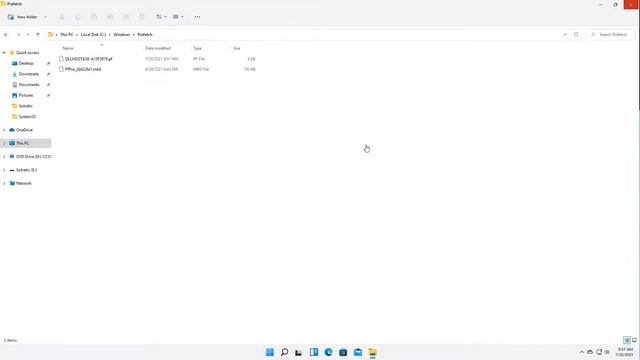Open the Sort options dropdown
This screenshot has width=640, height=360.
click(161, 17)
